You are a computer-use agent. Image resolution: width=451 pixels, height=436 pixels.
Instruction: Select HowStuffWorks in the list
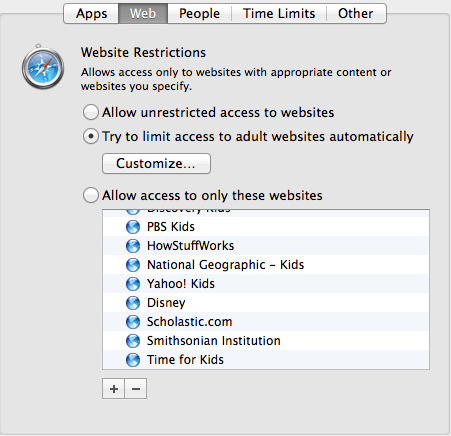[x=266, y=246]
